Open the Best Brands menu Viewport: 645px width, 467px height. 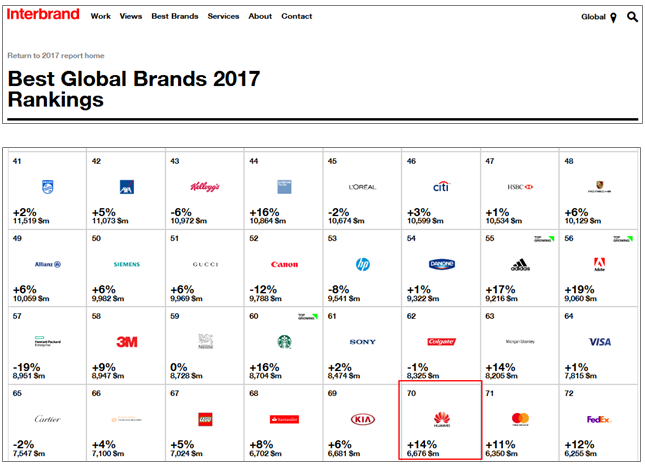click(175, 17)
